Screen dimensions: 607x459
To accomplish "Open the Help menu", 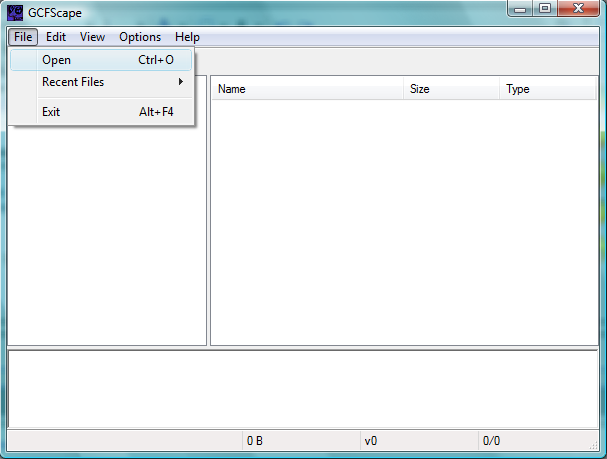I will point(187,37).
